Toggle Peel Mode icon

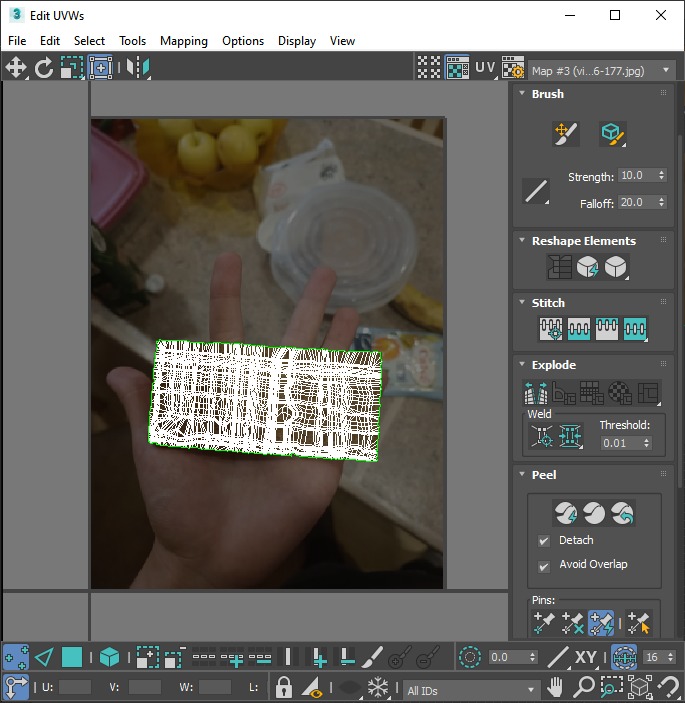(x=594, y=513)
